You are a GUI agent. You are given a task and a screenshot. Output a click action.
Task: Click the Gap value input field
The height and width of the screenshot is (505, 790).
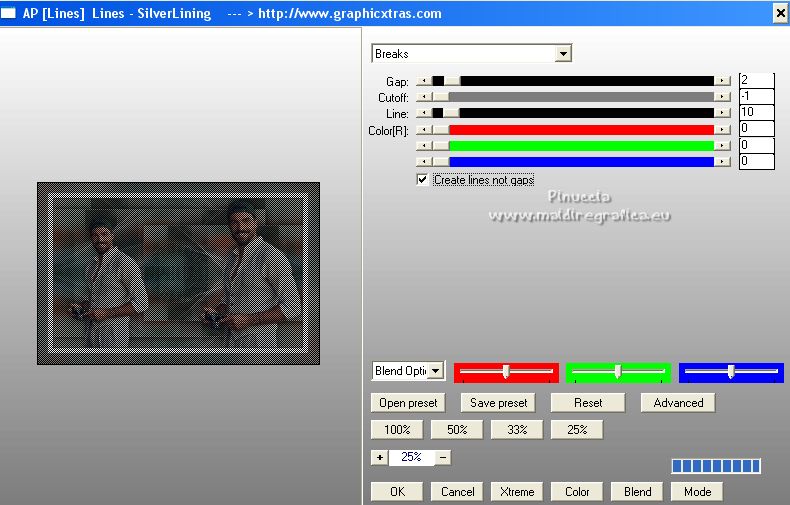pyautogui.click(x=756, y=80)
